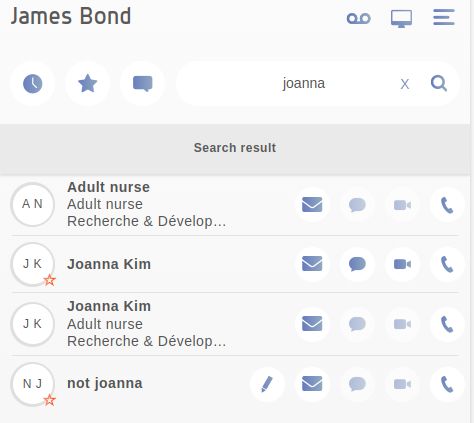Click the joanna search input field
The height and width of the screenshot is (423, 474).
click(303, 83)
